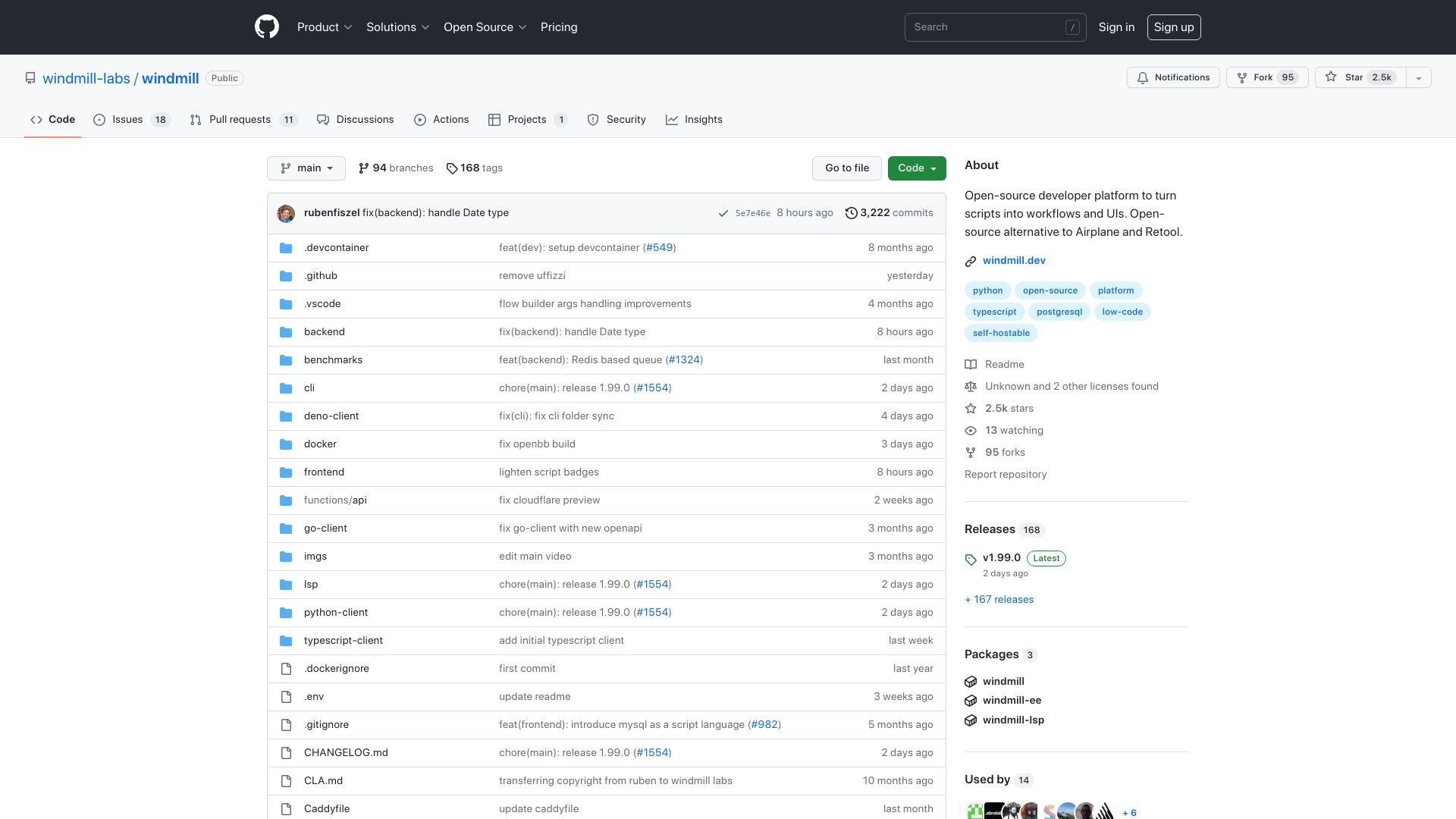
Task: Focus the Search input field
Action: pyautogui.click(x=995, y=27)
